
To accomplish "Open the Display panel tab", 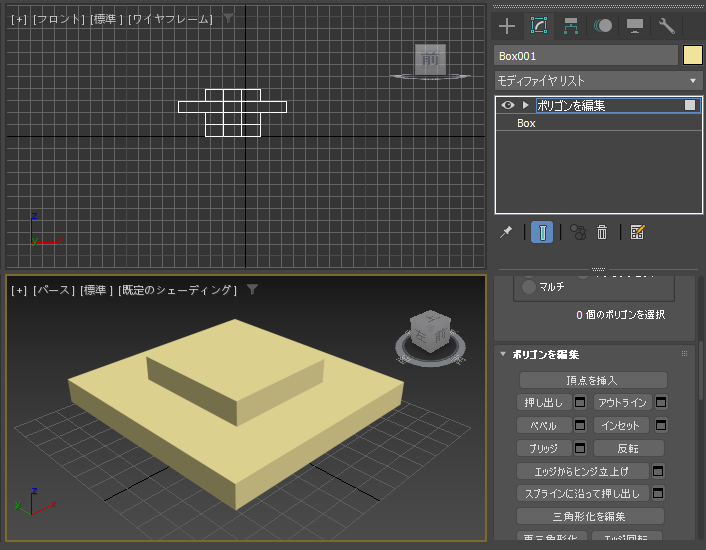I will (x=635, y=26).
